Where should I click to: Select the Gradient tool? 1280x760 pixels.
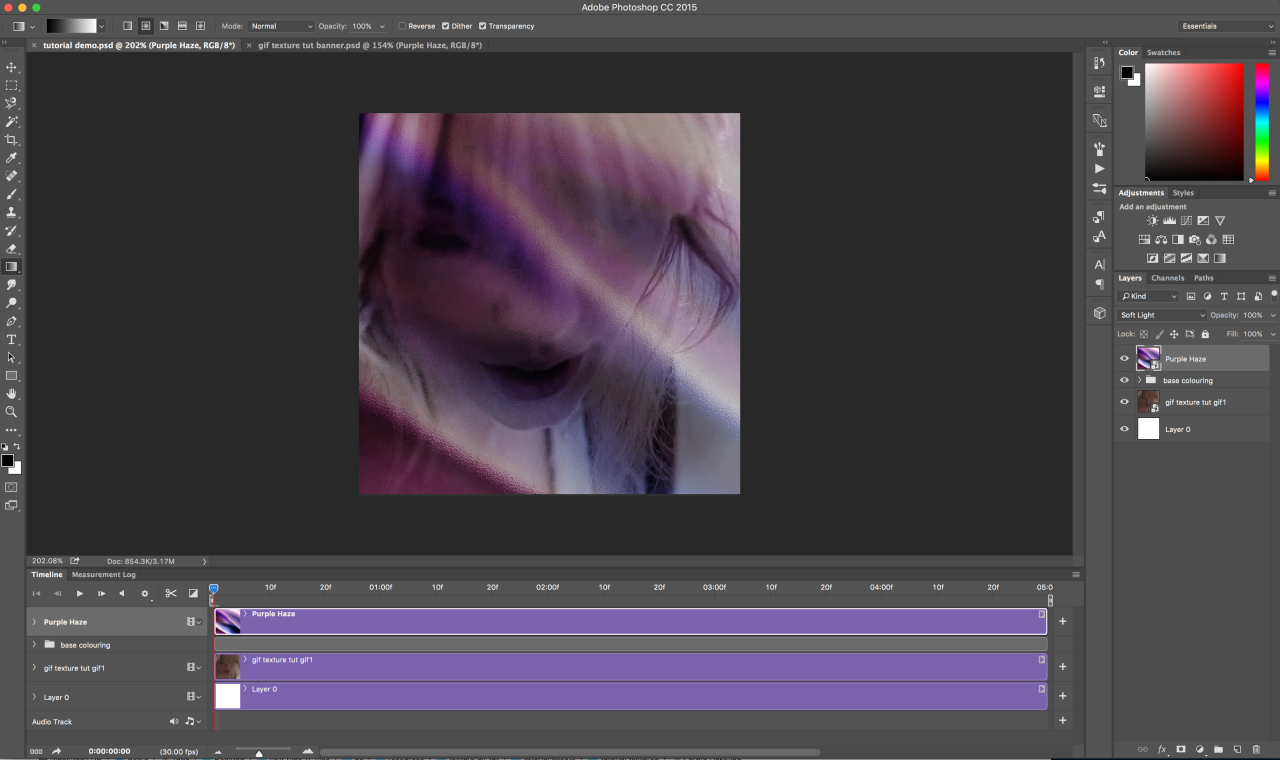[x=12, y=267]
